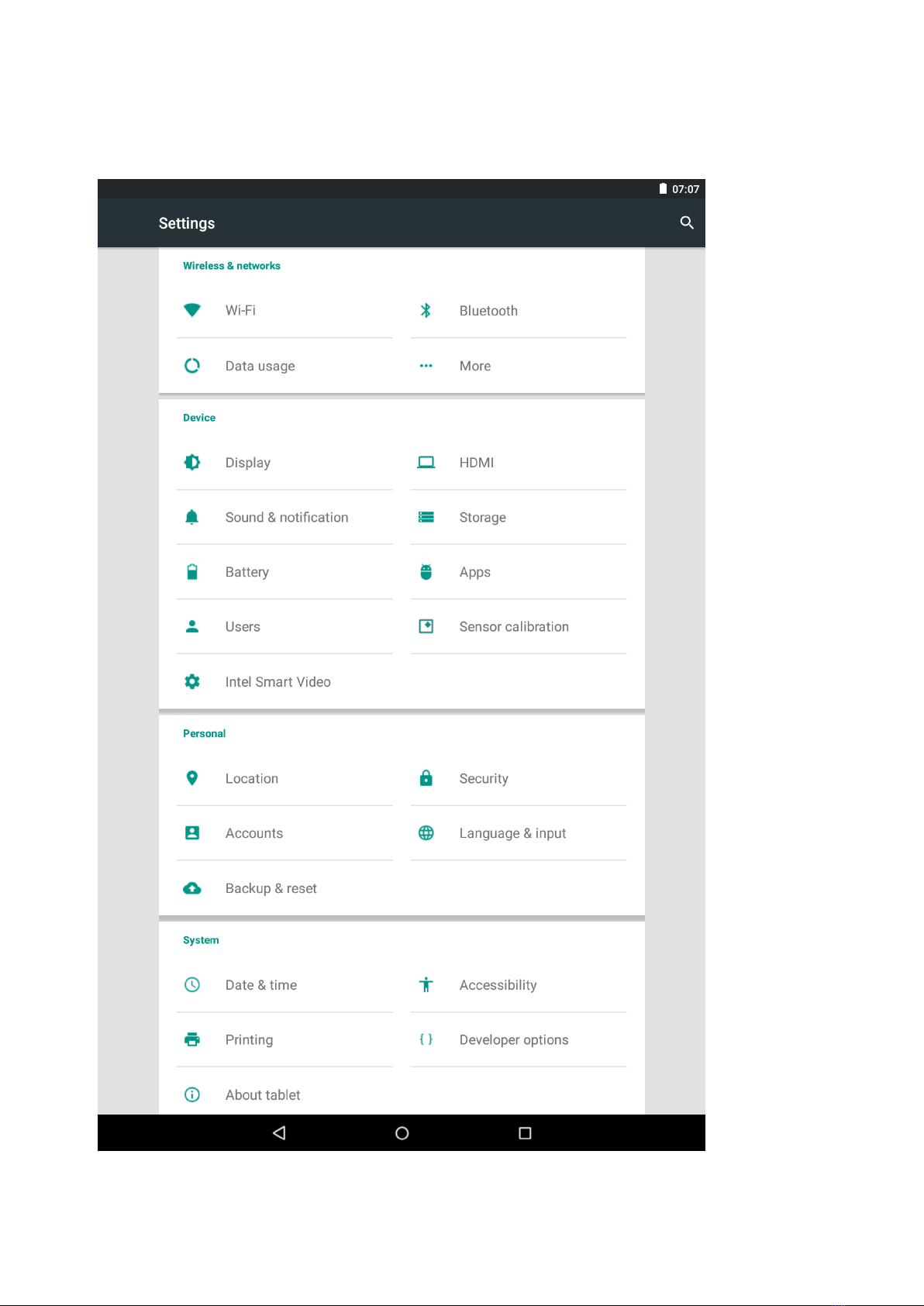
Task: Tap the 07:07 status bar clock
Action: (685, 189)
